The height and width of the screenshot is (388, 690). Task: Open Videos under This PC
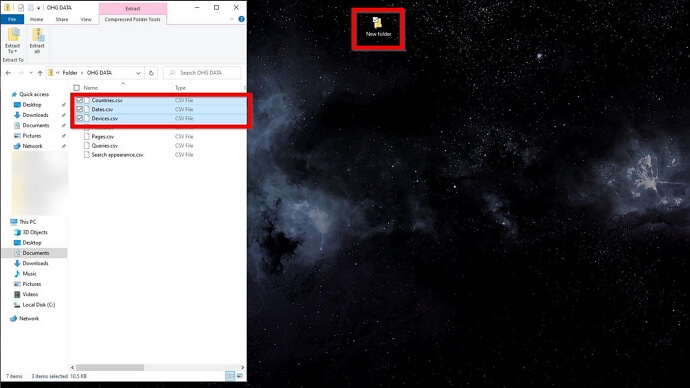[30, 294]
